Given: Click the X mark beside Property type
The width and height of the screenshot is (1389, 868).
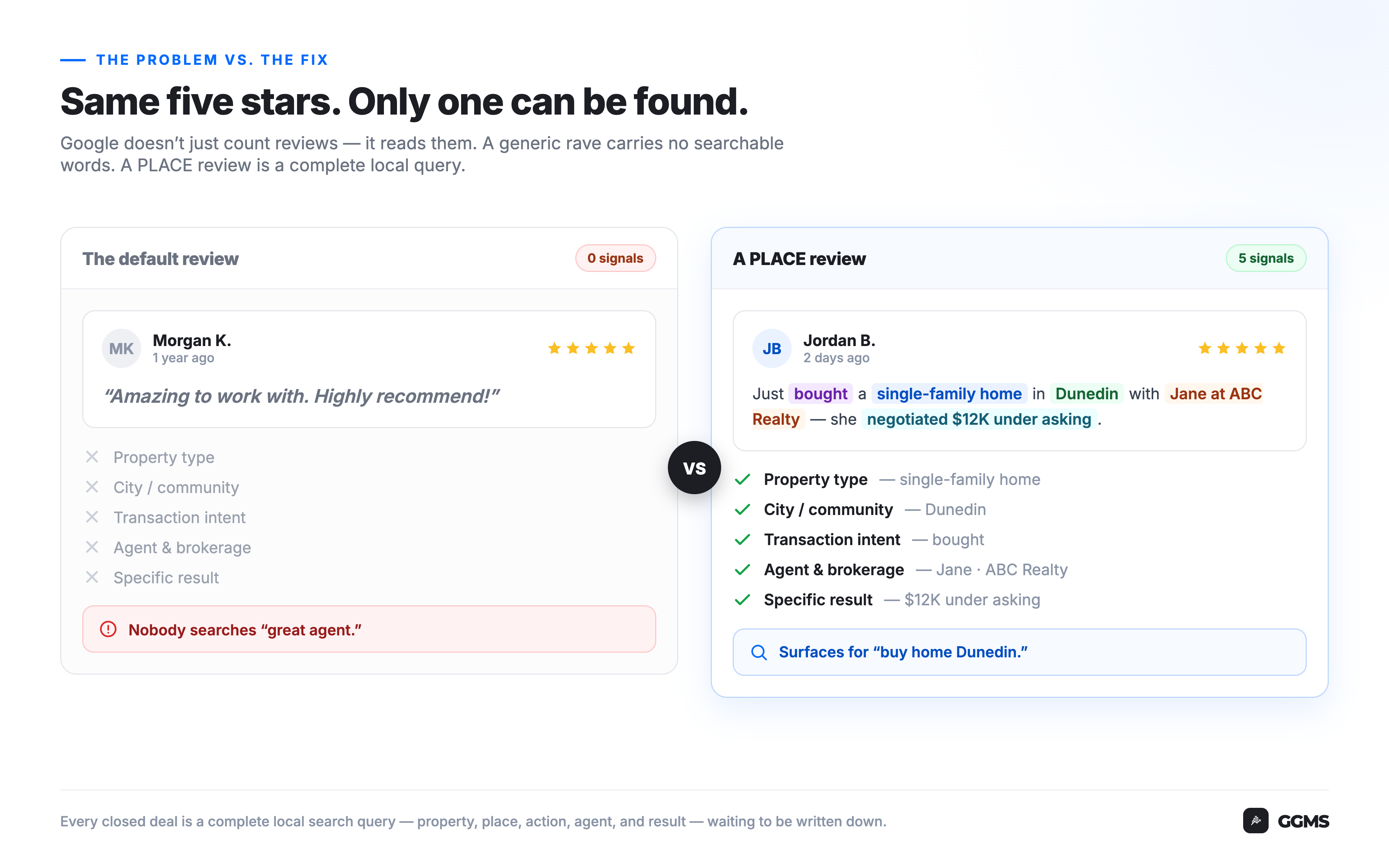Looking at the screenshot, I should [92, 457].
